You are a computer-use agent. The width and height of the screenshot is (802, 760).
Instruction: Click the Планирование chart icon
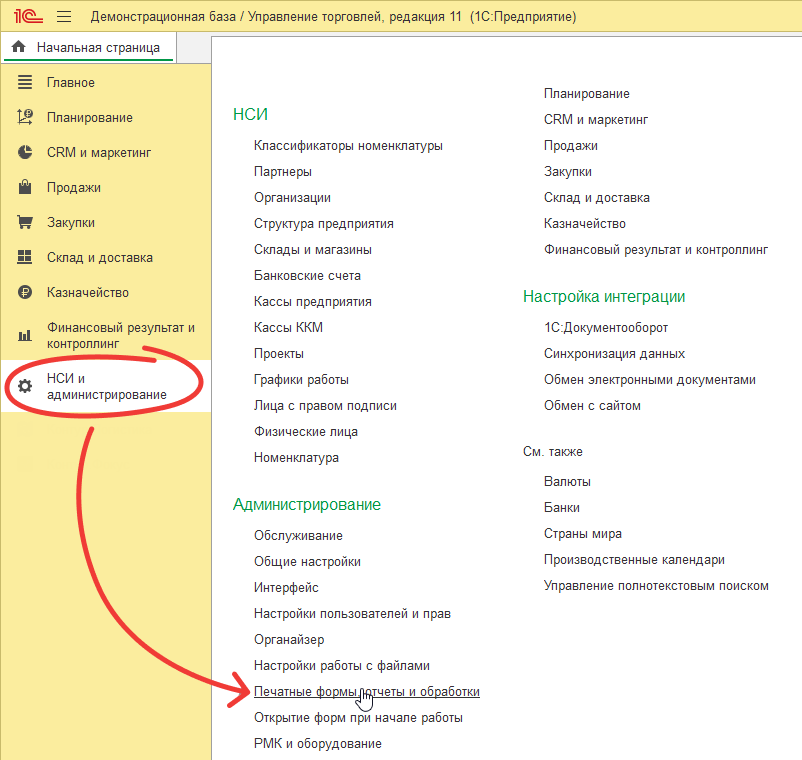25,117
